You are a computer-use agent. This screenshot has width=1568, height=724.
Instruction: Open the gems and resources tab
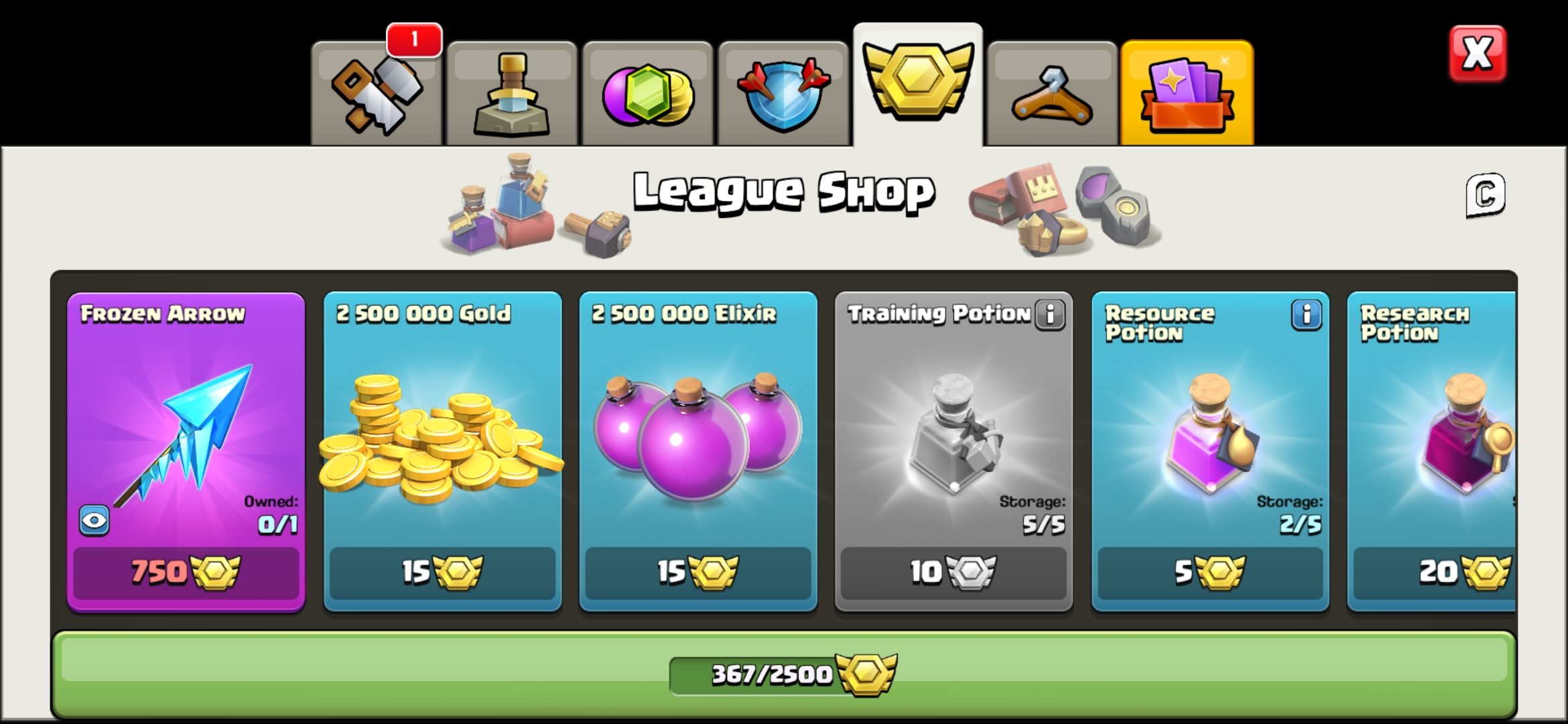point(648,94)
